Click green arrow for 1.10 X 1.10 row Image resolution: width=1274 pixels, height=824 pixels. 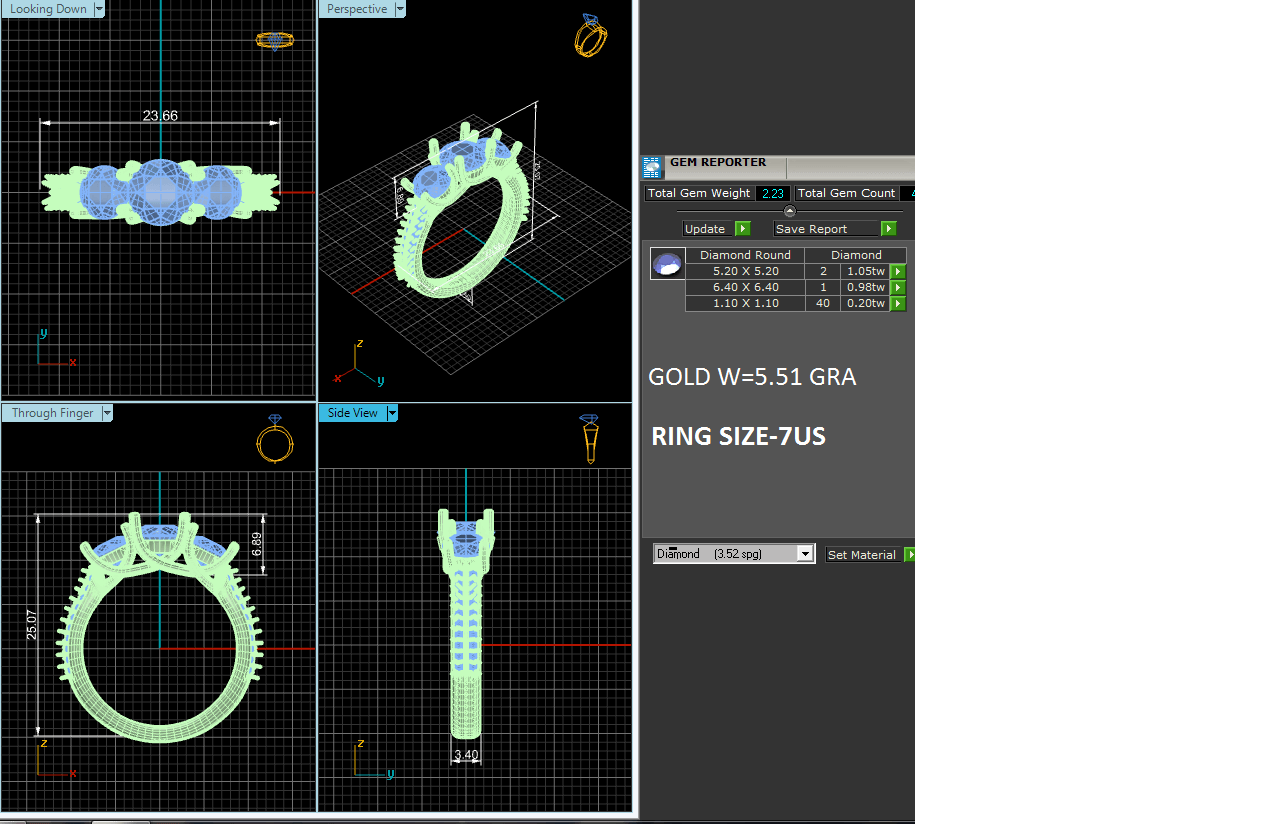pos(898,304)
